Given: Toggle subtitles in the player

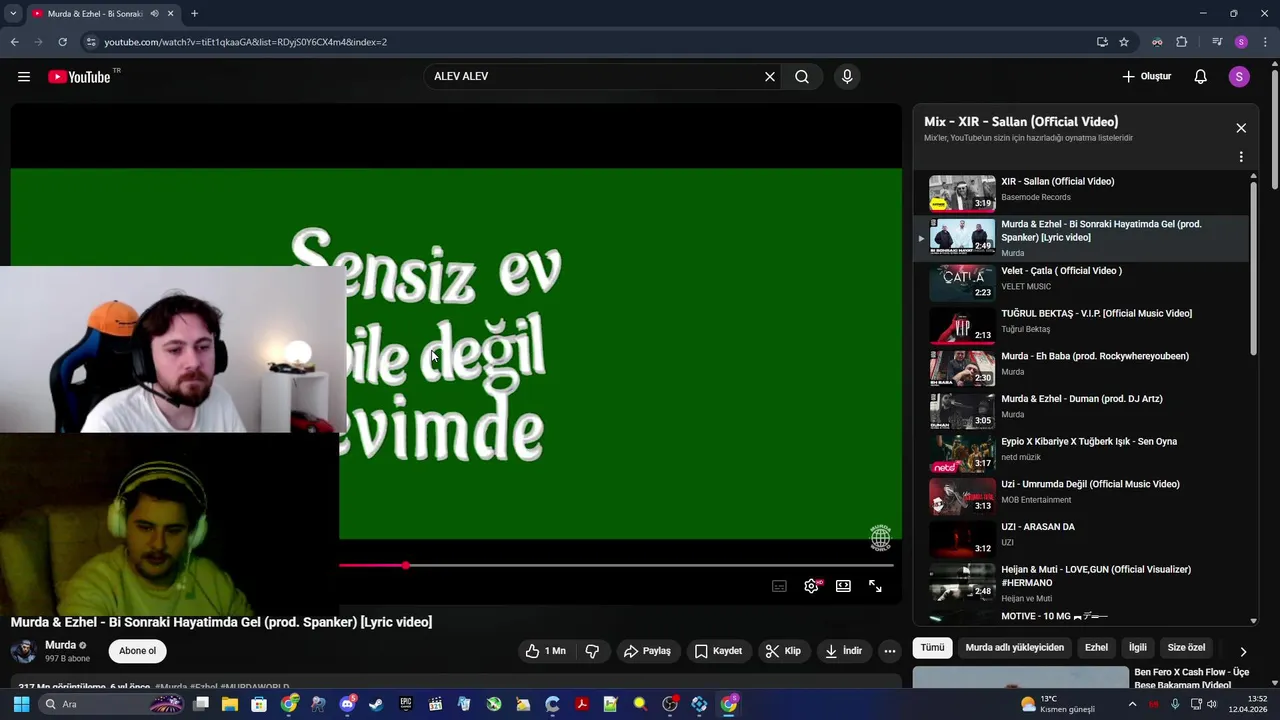Looking at the screenshot, I should [779, 586].
